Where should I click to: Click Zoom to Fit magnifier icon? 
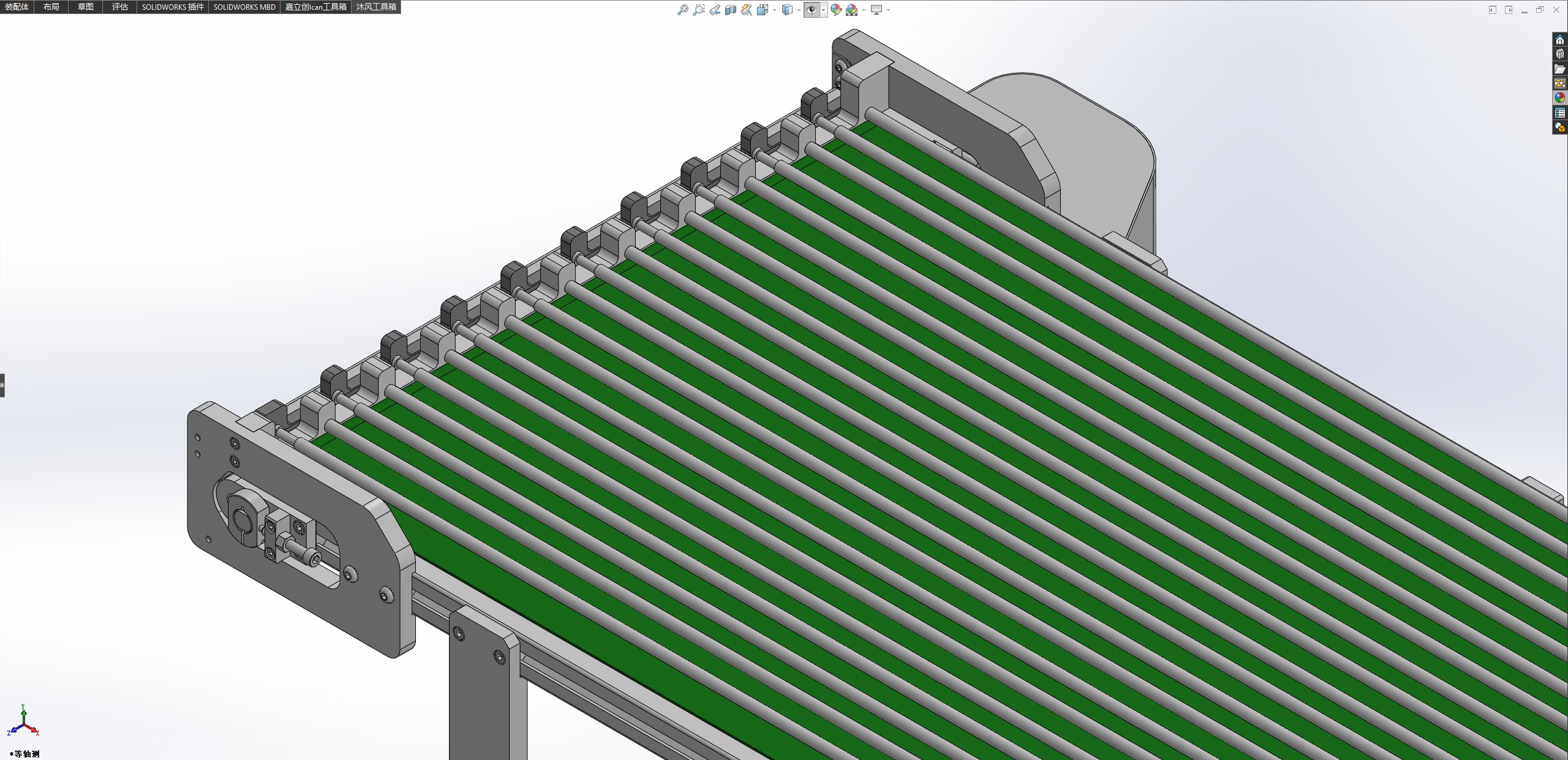pos(682,10)
